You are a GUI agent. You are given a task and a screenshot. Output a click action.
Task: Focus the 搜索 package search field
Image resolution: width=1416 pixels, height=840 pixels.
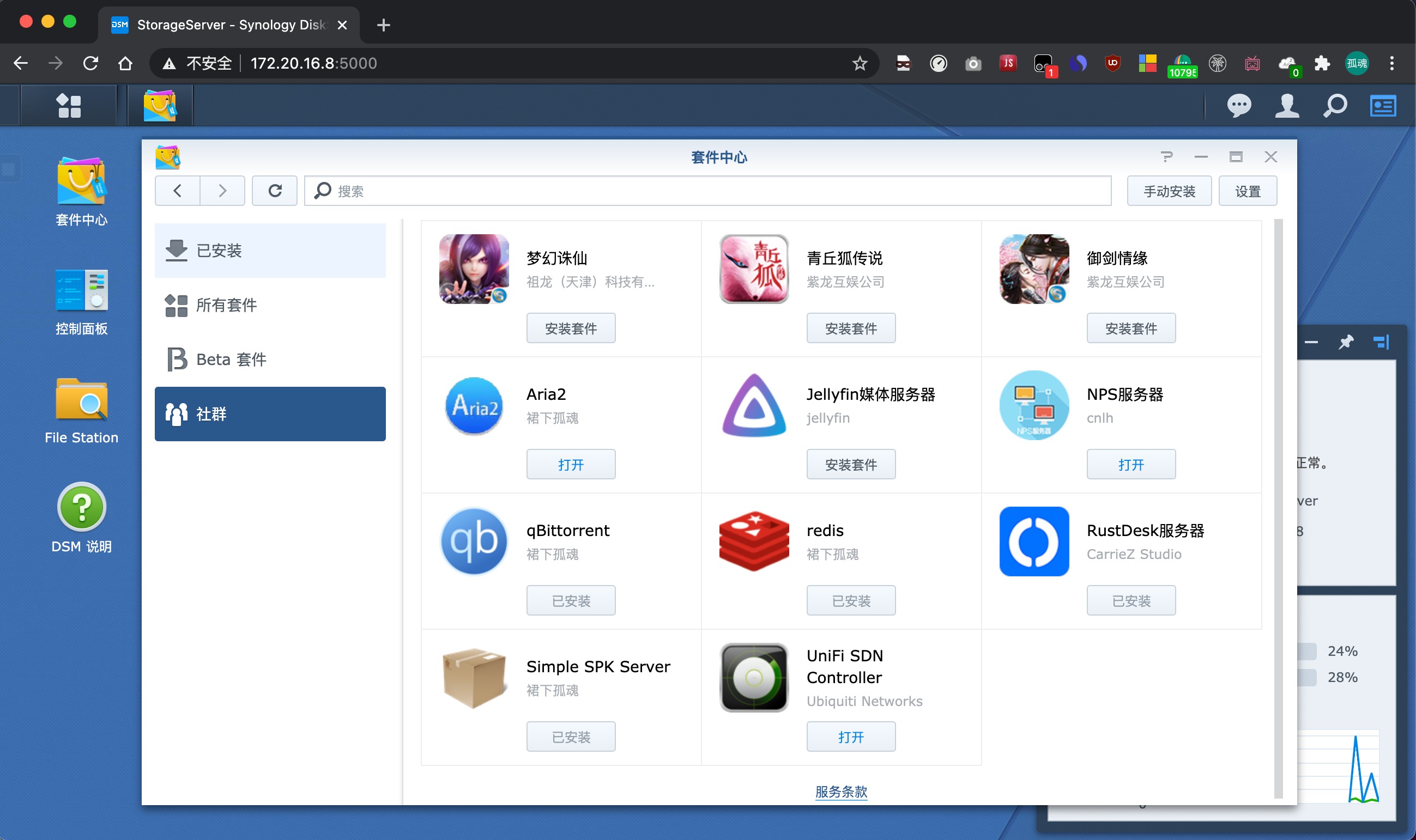coord(707,191)
